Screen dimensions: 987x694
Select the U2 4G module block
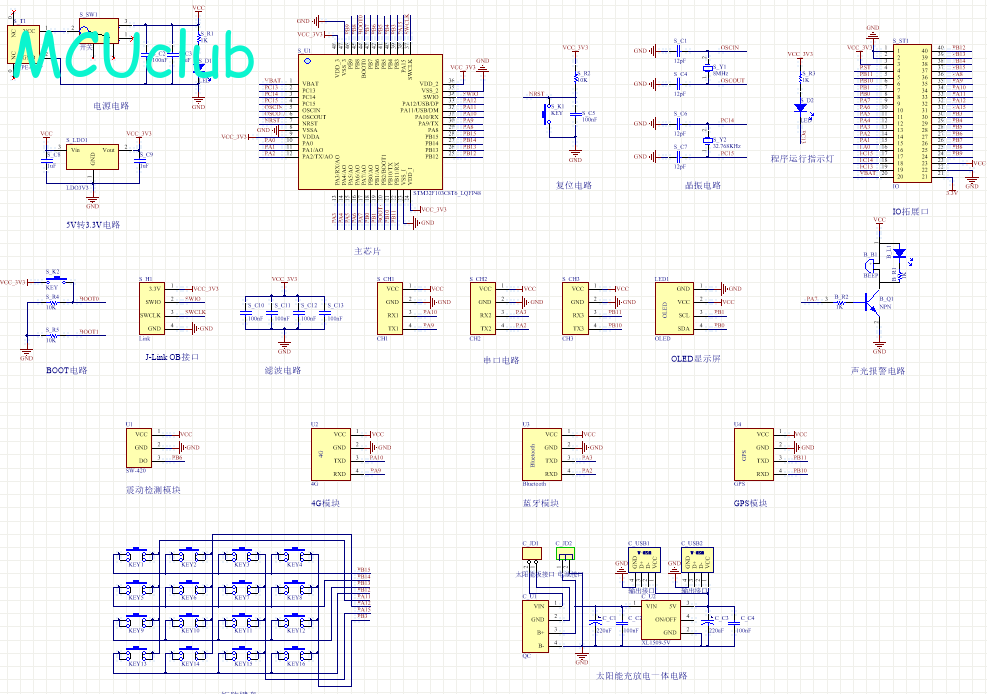click(x=330, y=454)
